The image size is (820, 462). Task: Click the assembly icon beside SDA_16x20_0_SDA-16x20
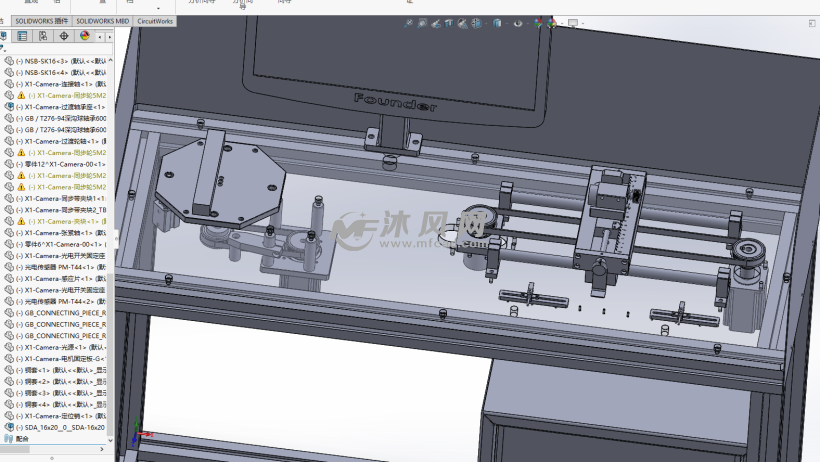(x=9, y=427)
